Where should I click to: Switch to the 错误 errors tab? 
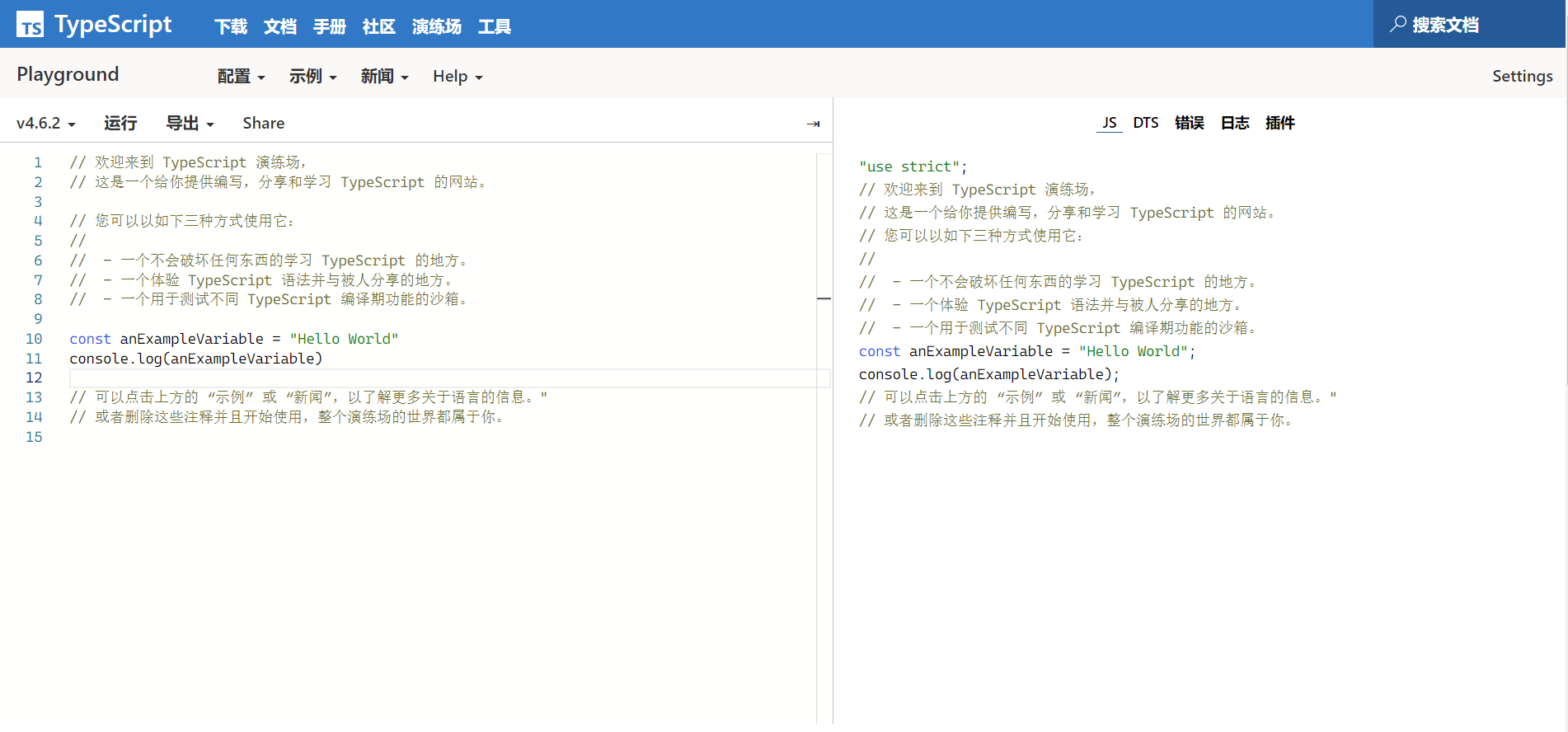tap(1190, 123)
